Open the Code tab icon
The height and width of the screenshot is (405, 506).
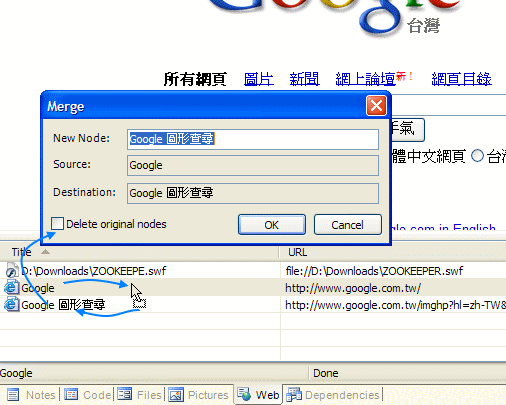click(x=71, y=395)
